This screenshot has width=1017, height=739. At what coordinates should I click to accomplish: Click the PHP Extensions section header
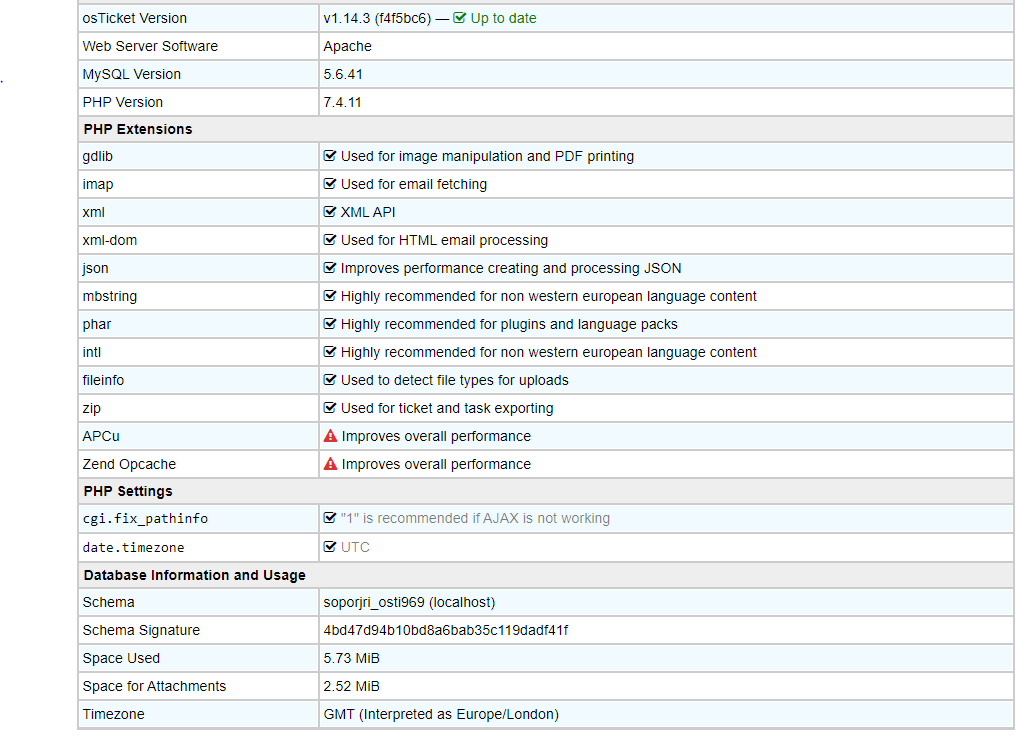coord(138,129)
